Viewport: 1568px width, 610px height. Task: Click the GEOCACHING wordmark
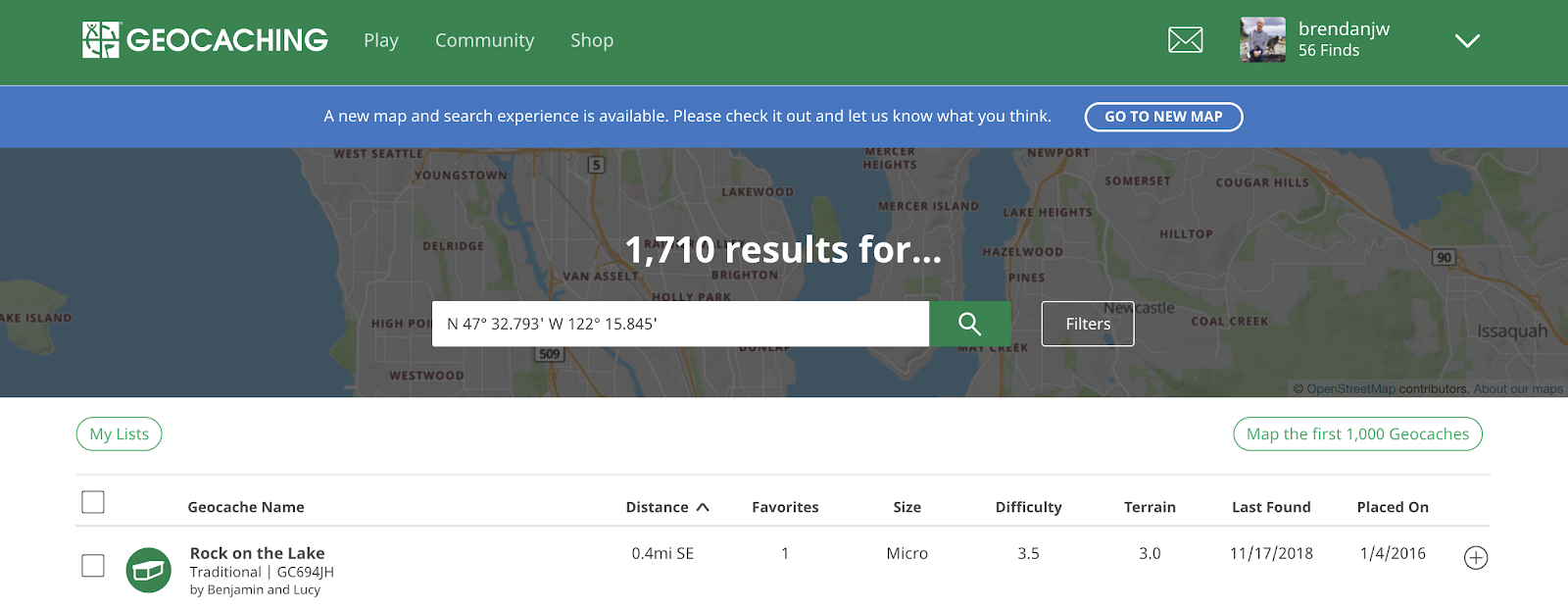(x=227, y=40)
